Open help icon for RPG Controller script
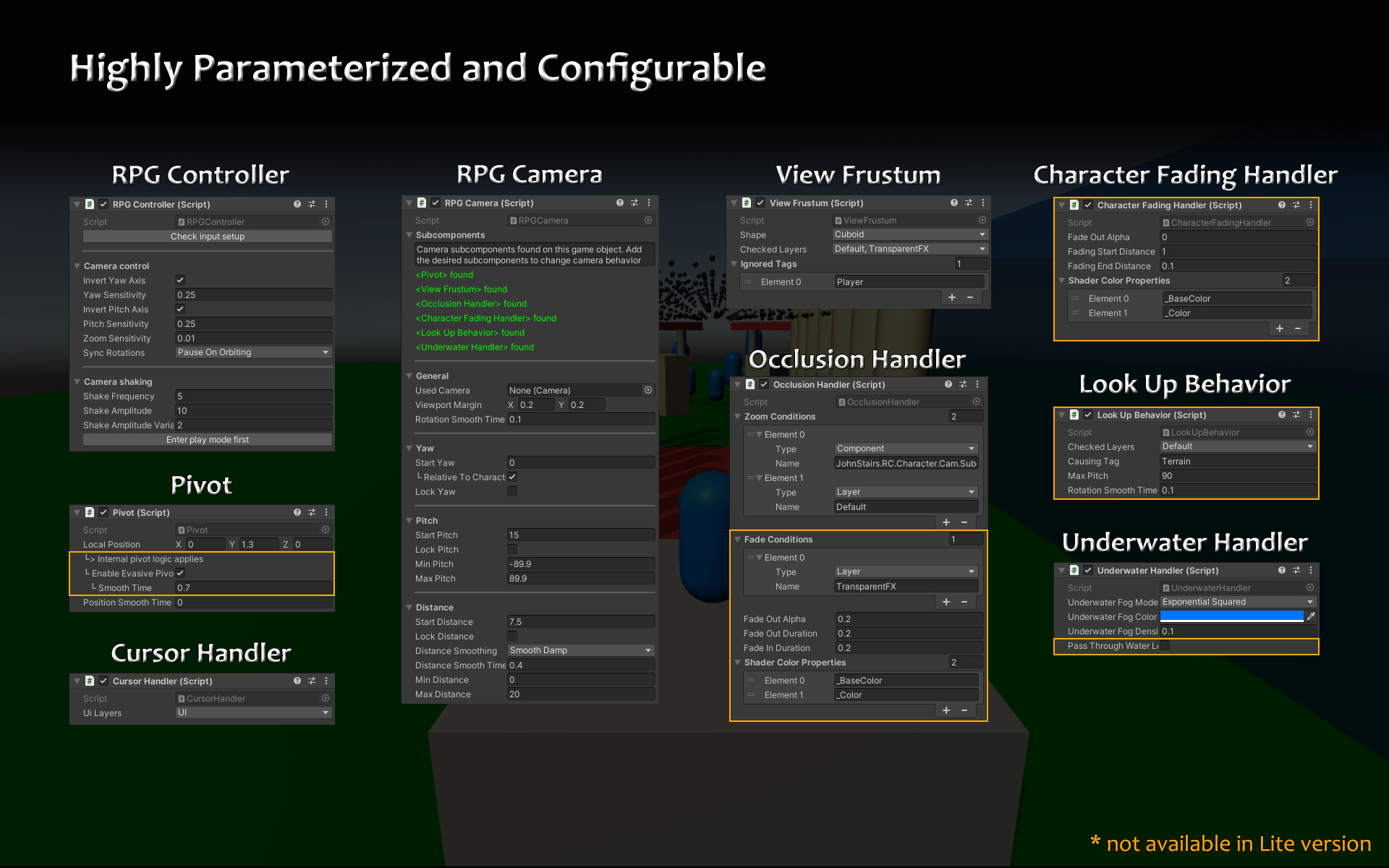The height and width of the screenshot is (868, 1389). (297, 205)
